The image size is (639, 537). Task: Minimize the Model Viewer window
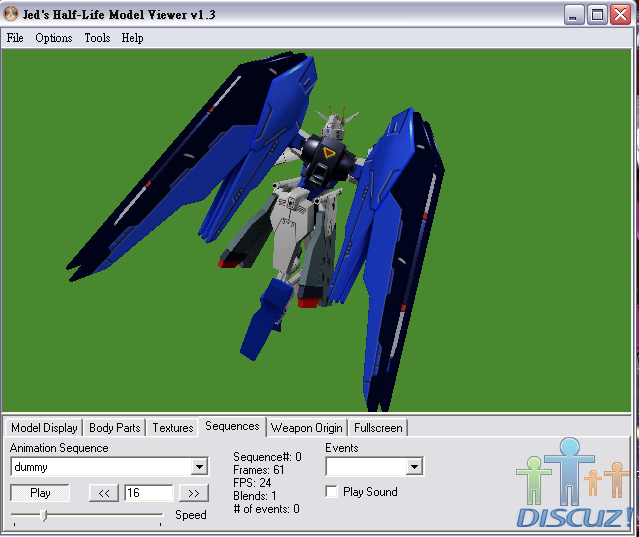pyautogui.click(x=574, y=15)
